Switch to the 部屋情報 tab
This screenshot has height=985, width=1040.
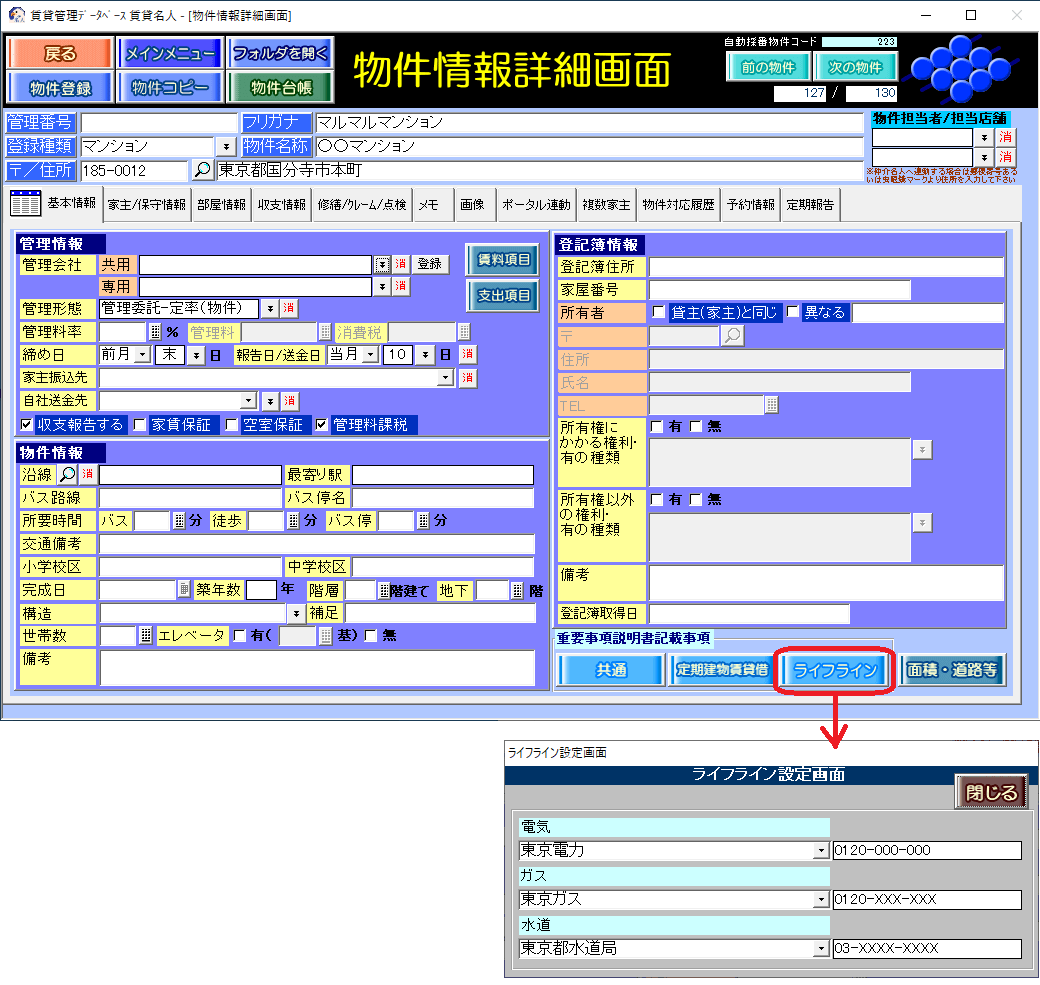click(221, 205)
